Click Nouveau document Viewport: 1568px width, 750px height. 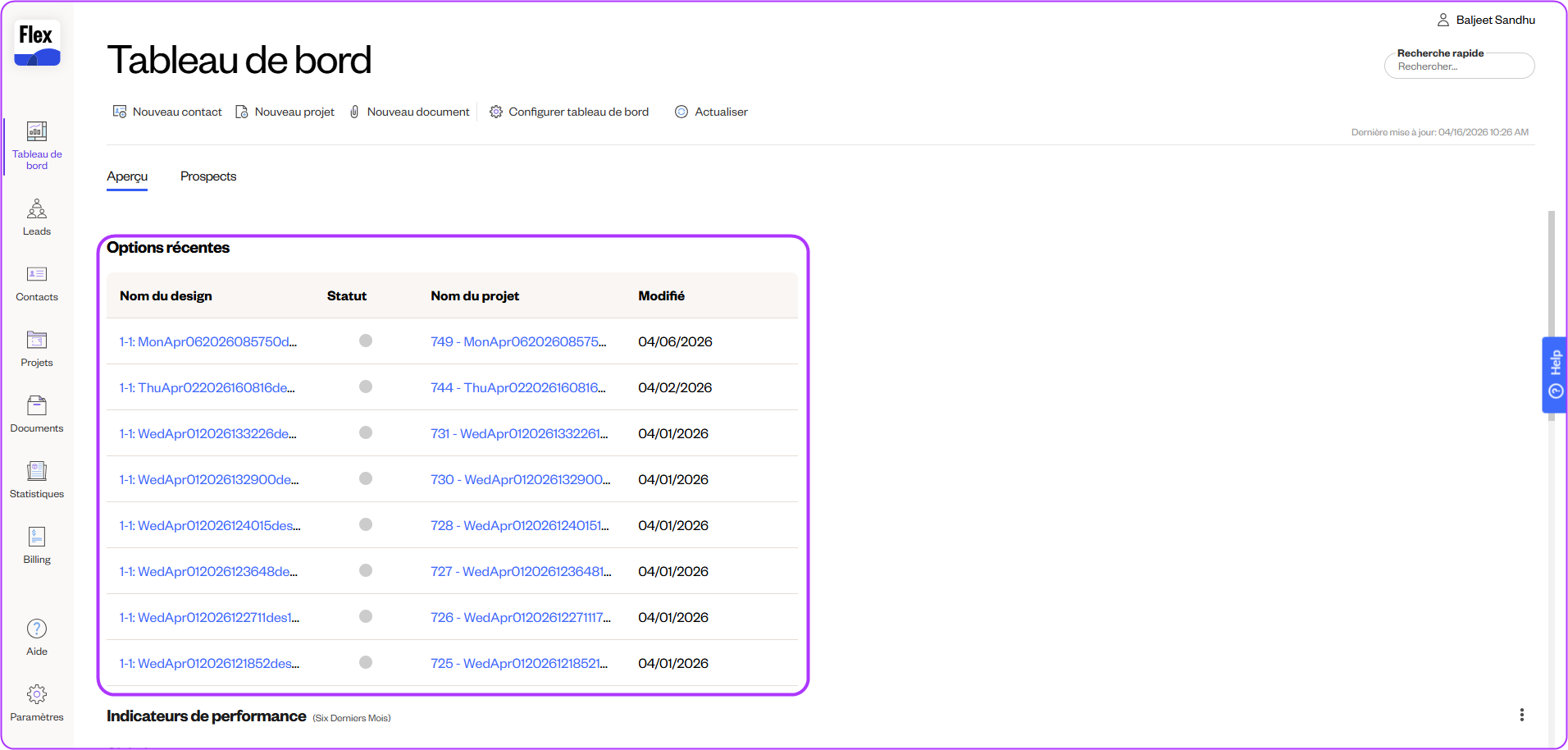(409, 112)
